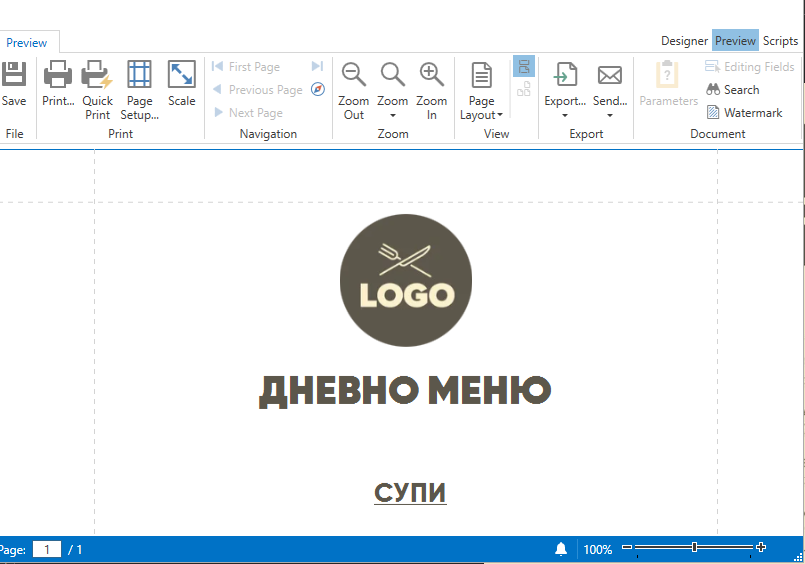
Task: Click Zoom In magnifier
Action: coord(431,76)
